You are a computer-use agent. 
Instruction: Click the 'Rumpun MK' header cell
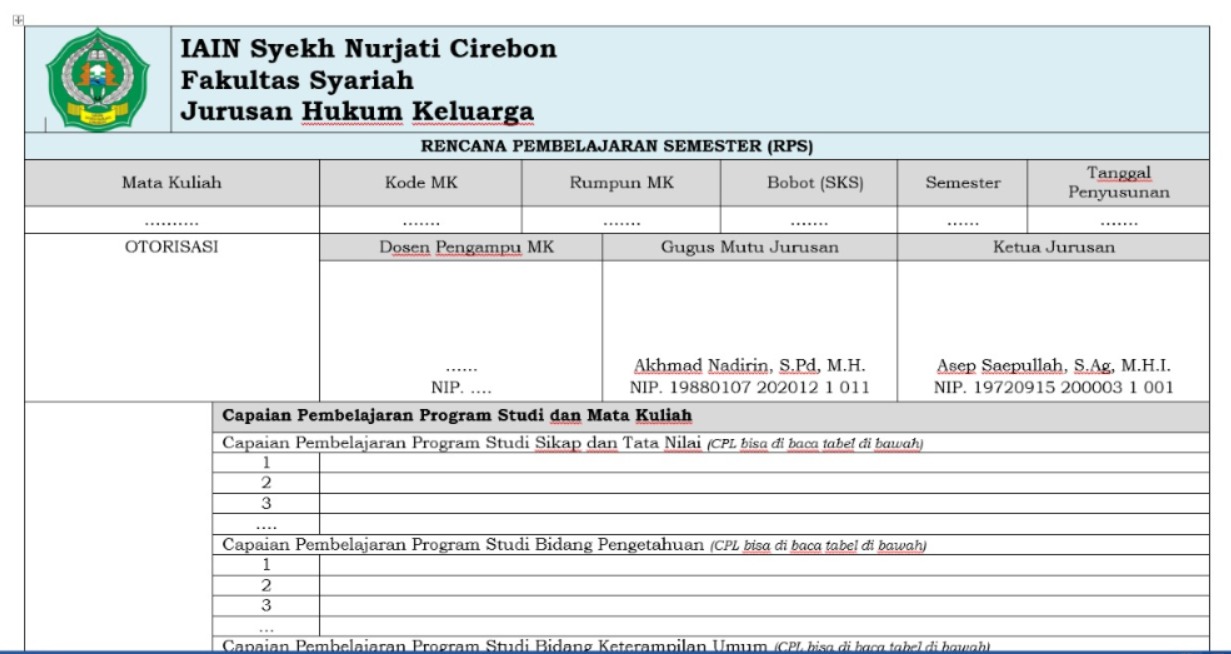coord(621,183)
